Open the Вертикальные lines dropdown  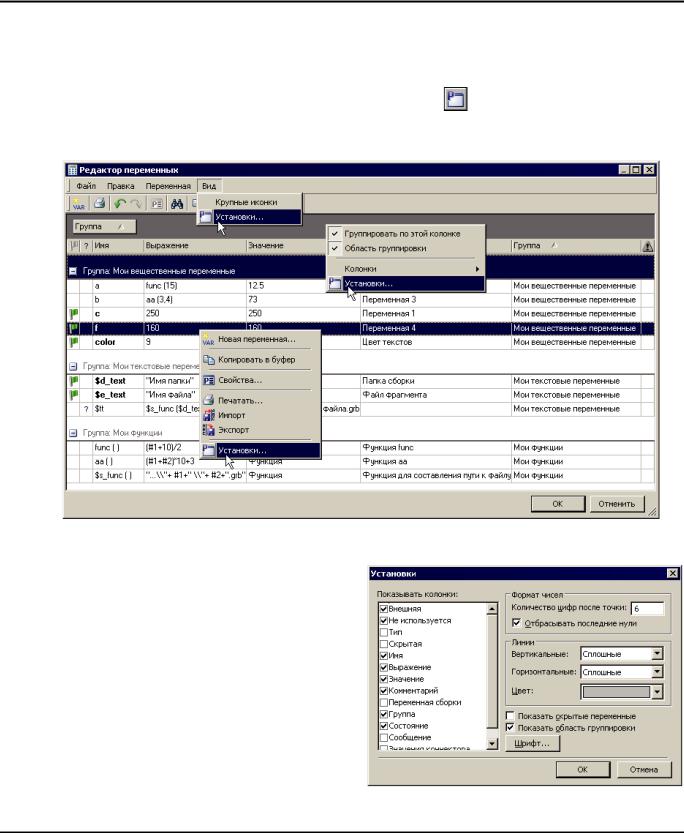(657, 653)
